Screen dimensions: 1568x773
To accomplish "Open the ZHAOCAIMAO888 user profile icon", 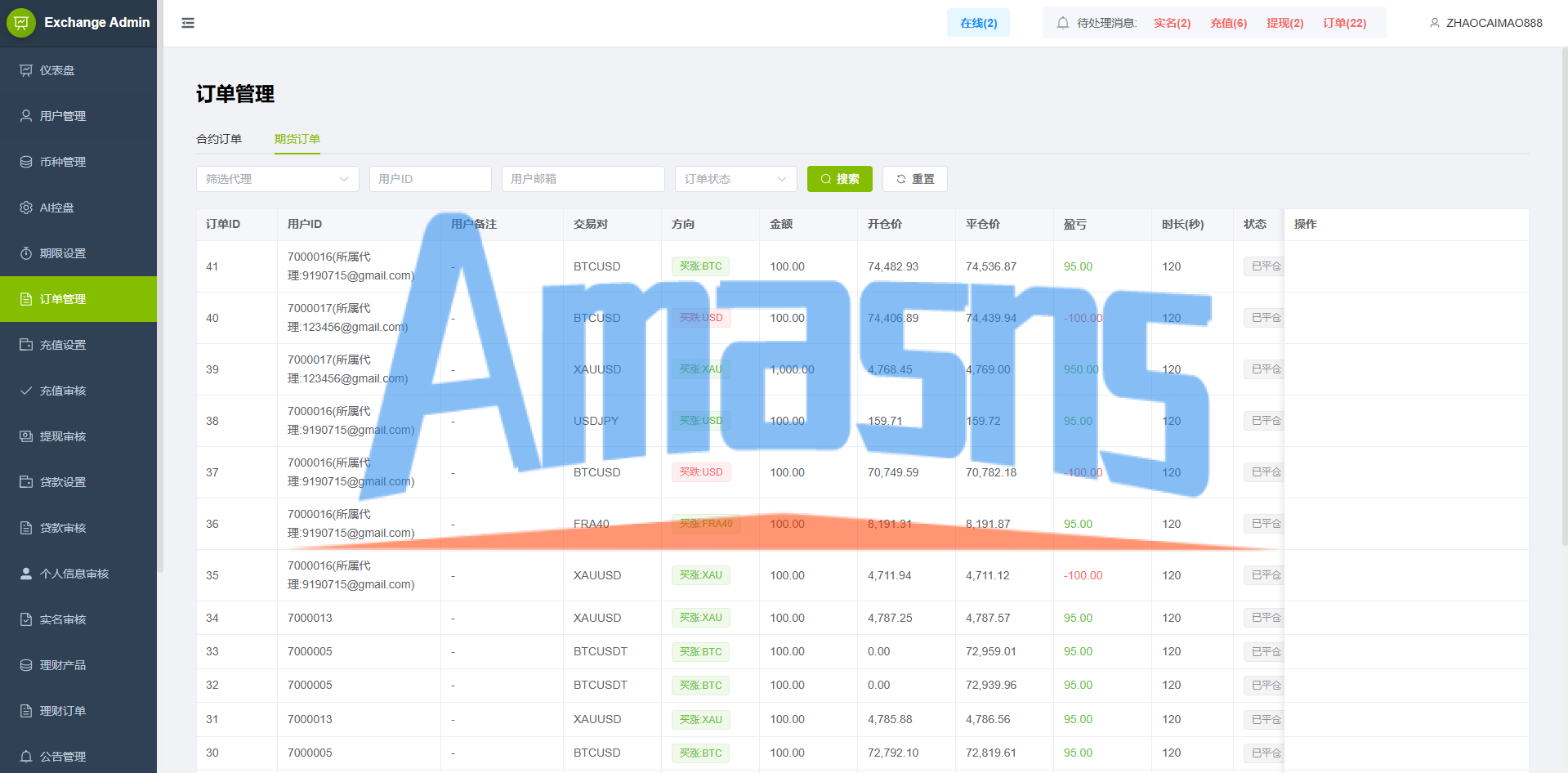I will click(x=1434, y=23).
